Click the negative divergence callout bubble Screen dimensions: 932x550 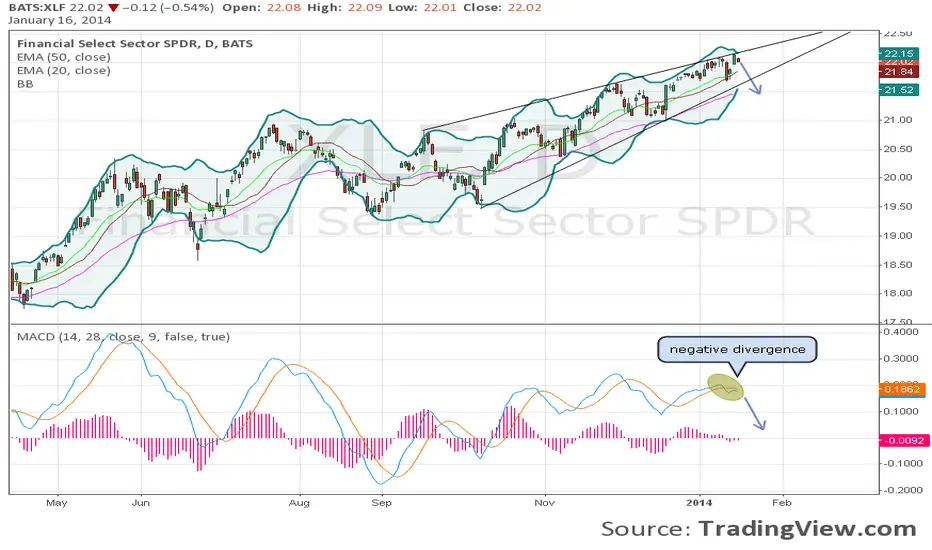coord(737,350)
